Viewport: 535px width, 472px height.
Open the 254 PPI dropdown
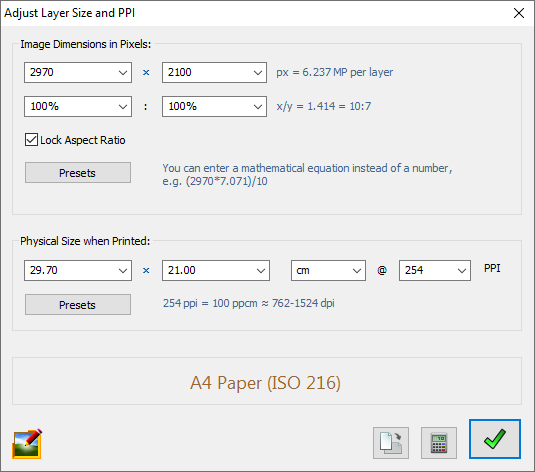435,271
